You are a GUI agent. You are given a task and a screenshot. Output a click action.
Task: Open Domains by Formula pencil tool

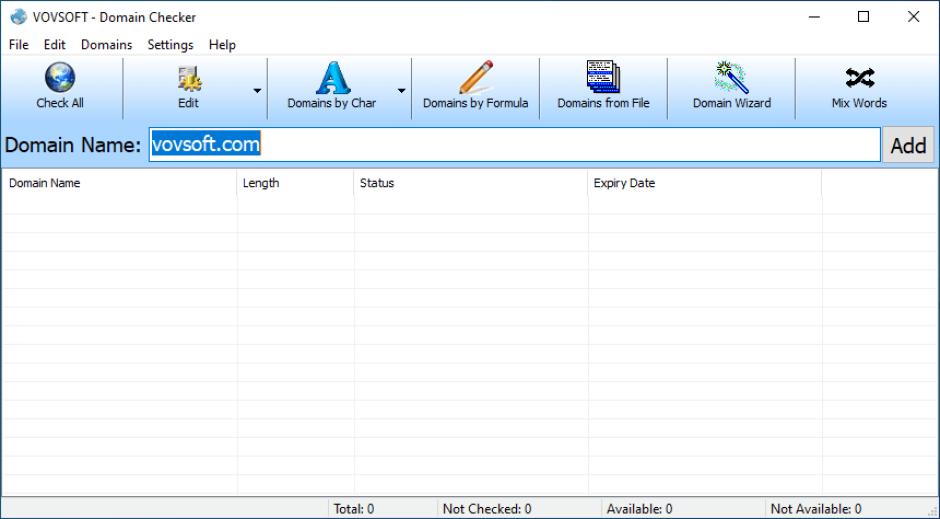(475, 87)
